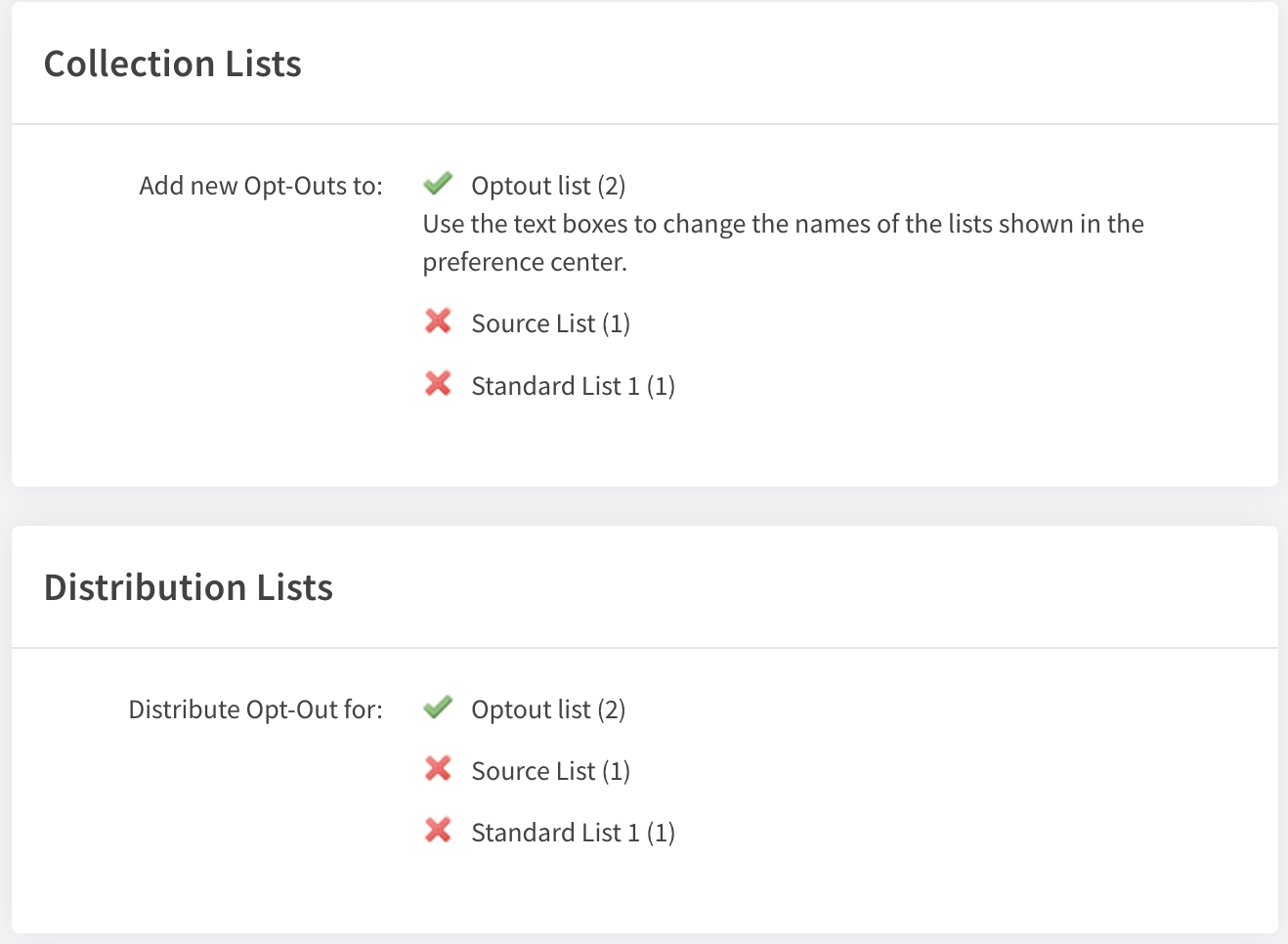Choose Source List (1) text under Distribution Lists
Screen dimensions: 1288x944
550,771
